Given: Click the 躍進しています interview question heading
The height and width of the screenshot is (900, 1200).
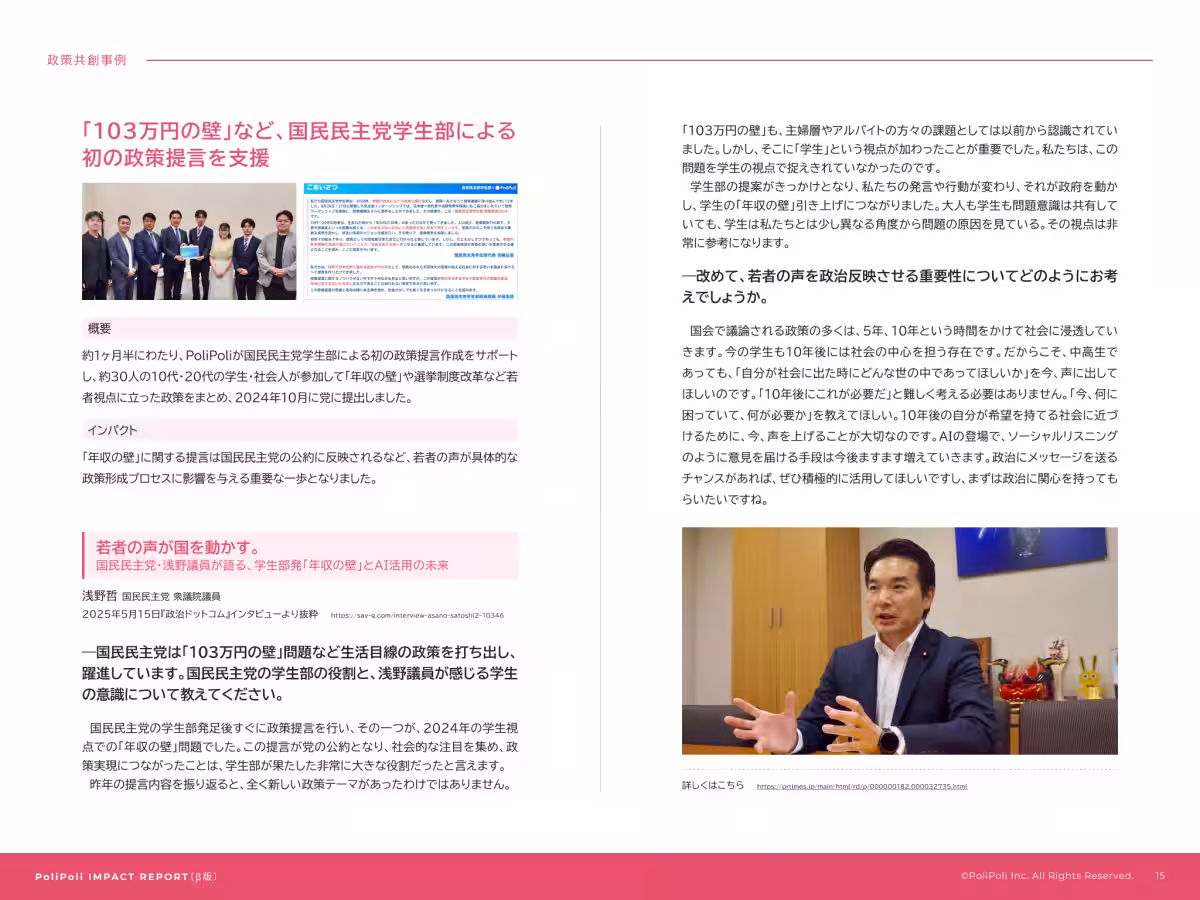Looking at the screenshot, I should click(x=299, y=673).
